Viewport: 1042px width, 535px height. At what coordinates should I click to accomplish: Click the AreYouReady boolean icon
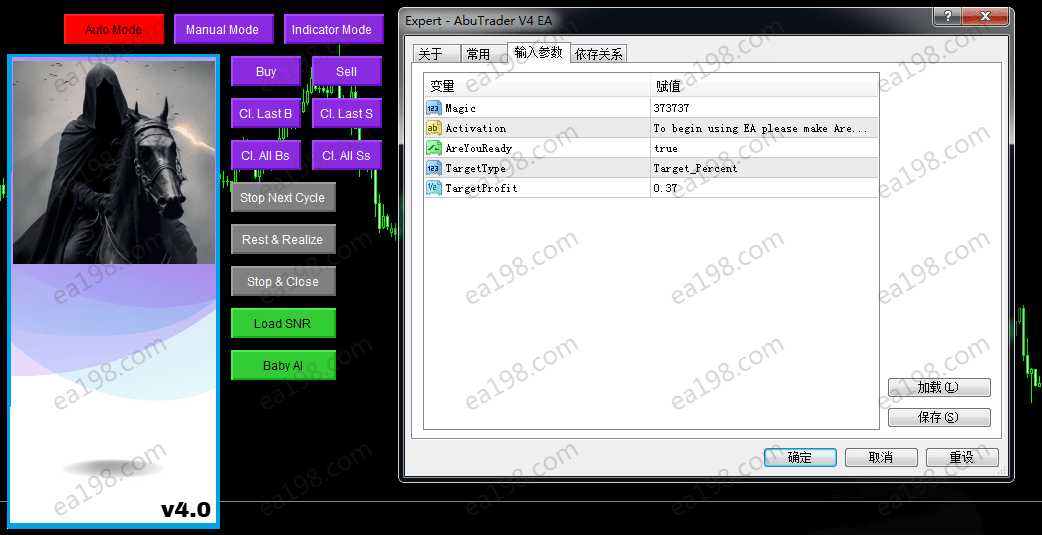pyautogui.click(x=433, y=148)
